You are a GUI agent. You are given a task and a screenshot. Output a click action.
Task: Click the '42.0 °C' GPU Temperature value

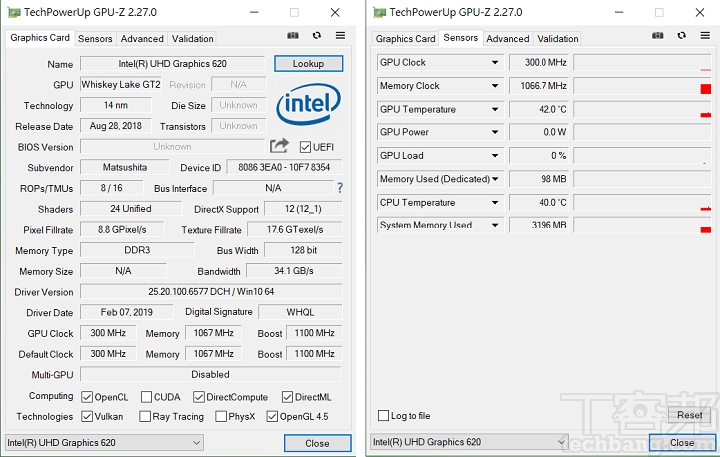click(x=539, y=109)
